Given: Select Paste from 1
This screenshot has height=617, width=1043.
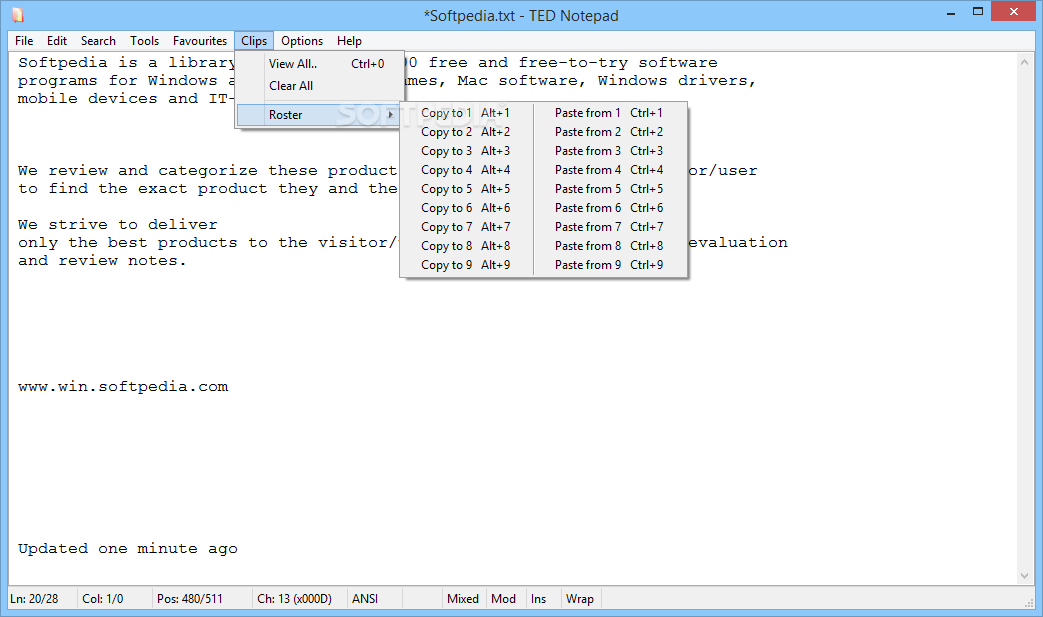Looking at the screenshot, I should click(609, 113).
